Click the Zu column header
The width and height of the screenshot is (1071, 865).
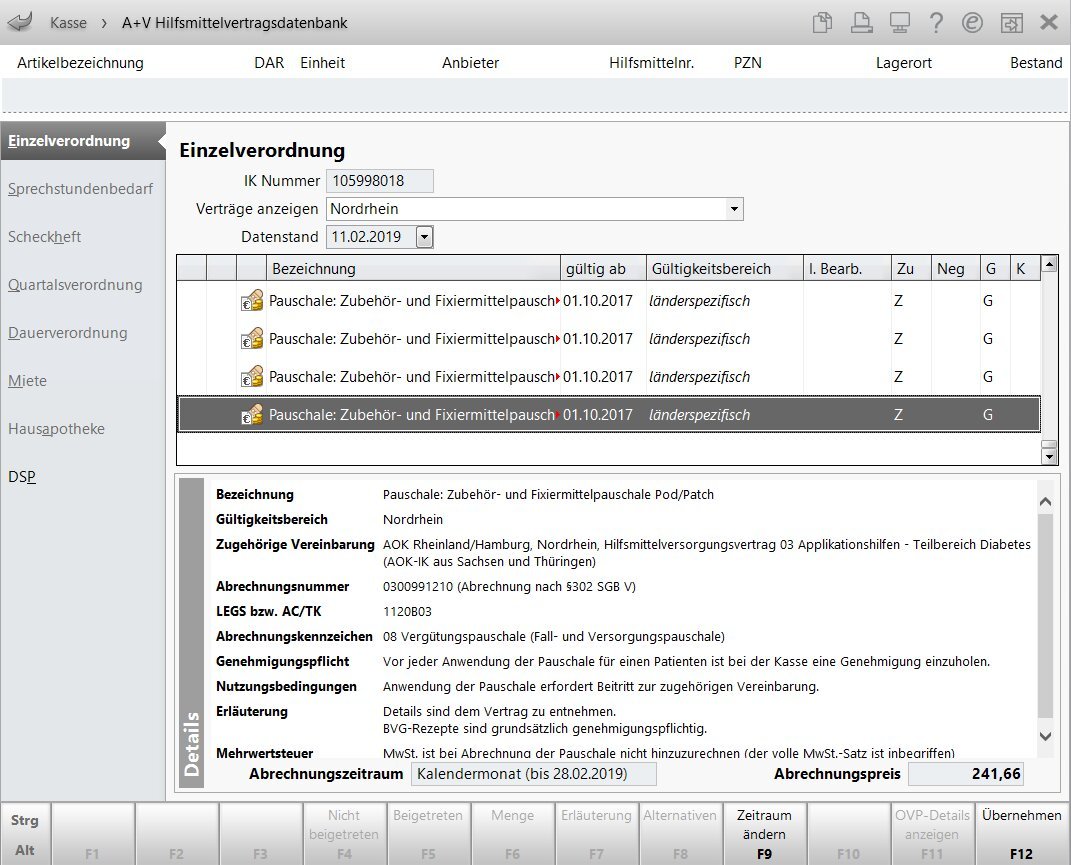tap(911, 269)
